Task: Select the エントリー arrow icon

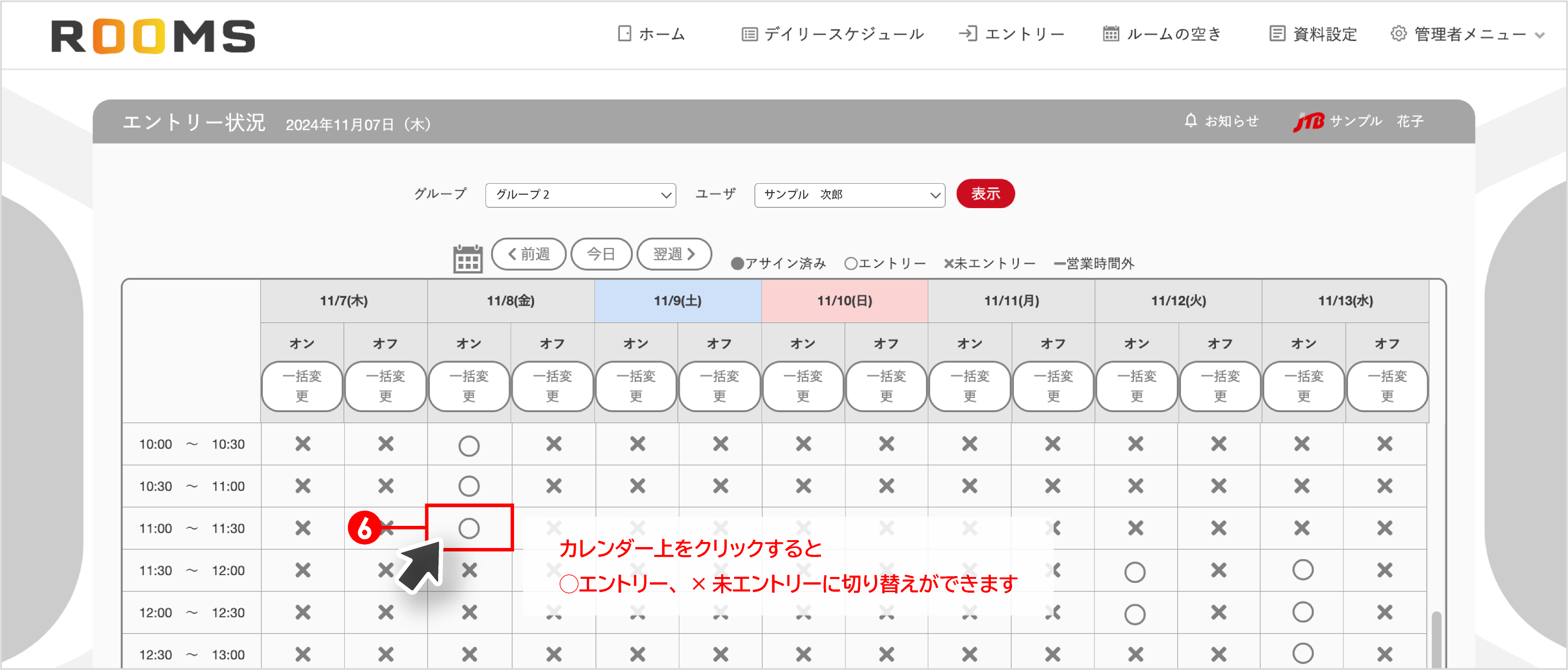Action: (968, 34)
